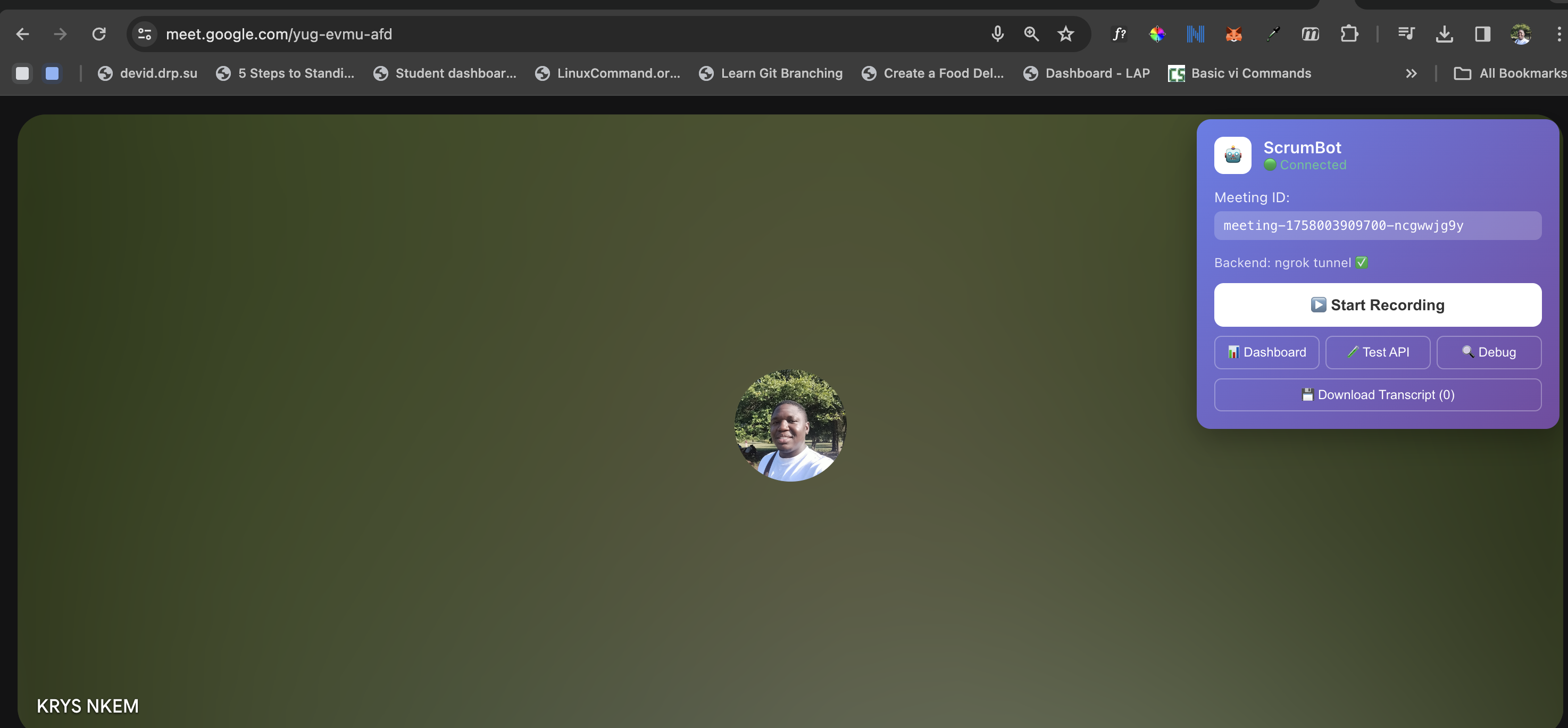Open the All Bookmarks folder
Viewport: 1568px width, 728px height.
(1510, 74)
